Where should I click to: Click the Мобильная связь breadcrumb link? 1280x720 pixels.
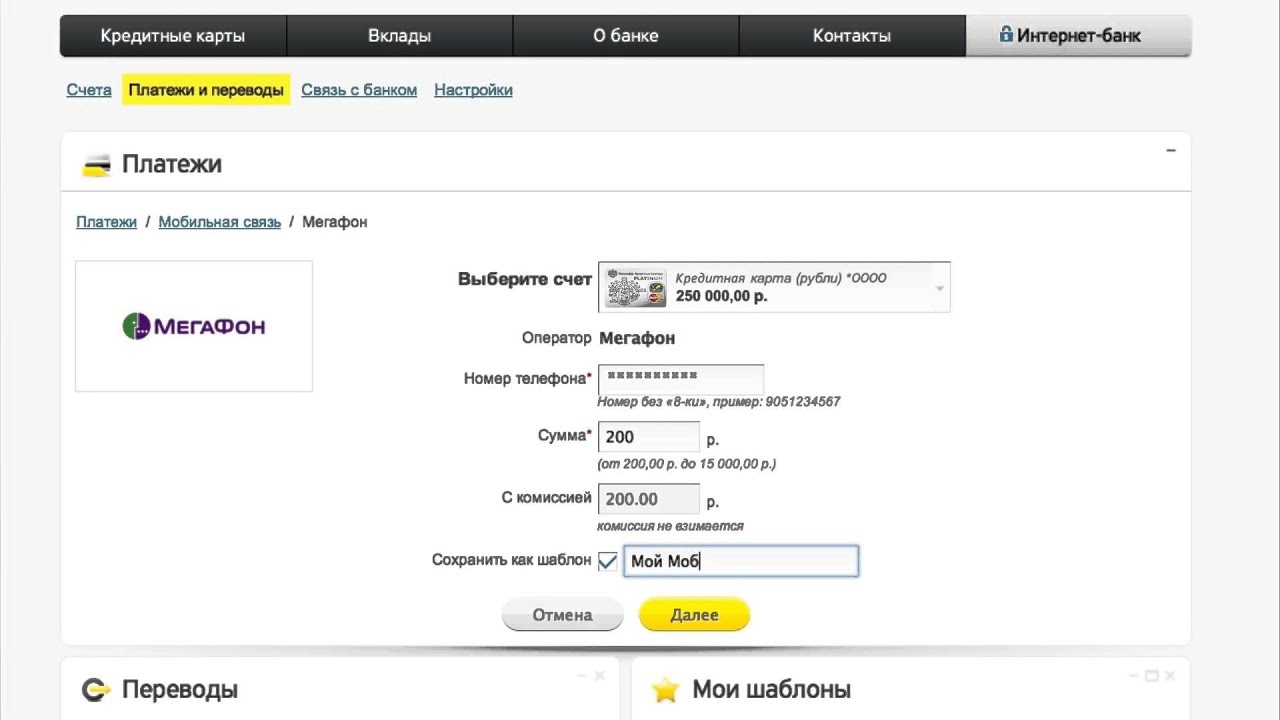pyautogui.click(x=220, y=222)
